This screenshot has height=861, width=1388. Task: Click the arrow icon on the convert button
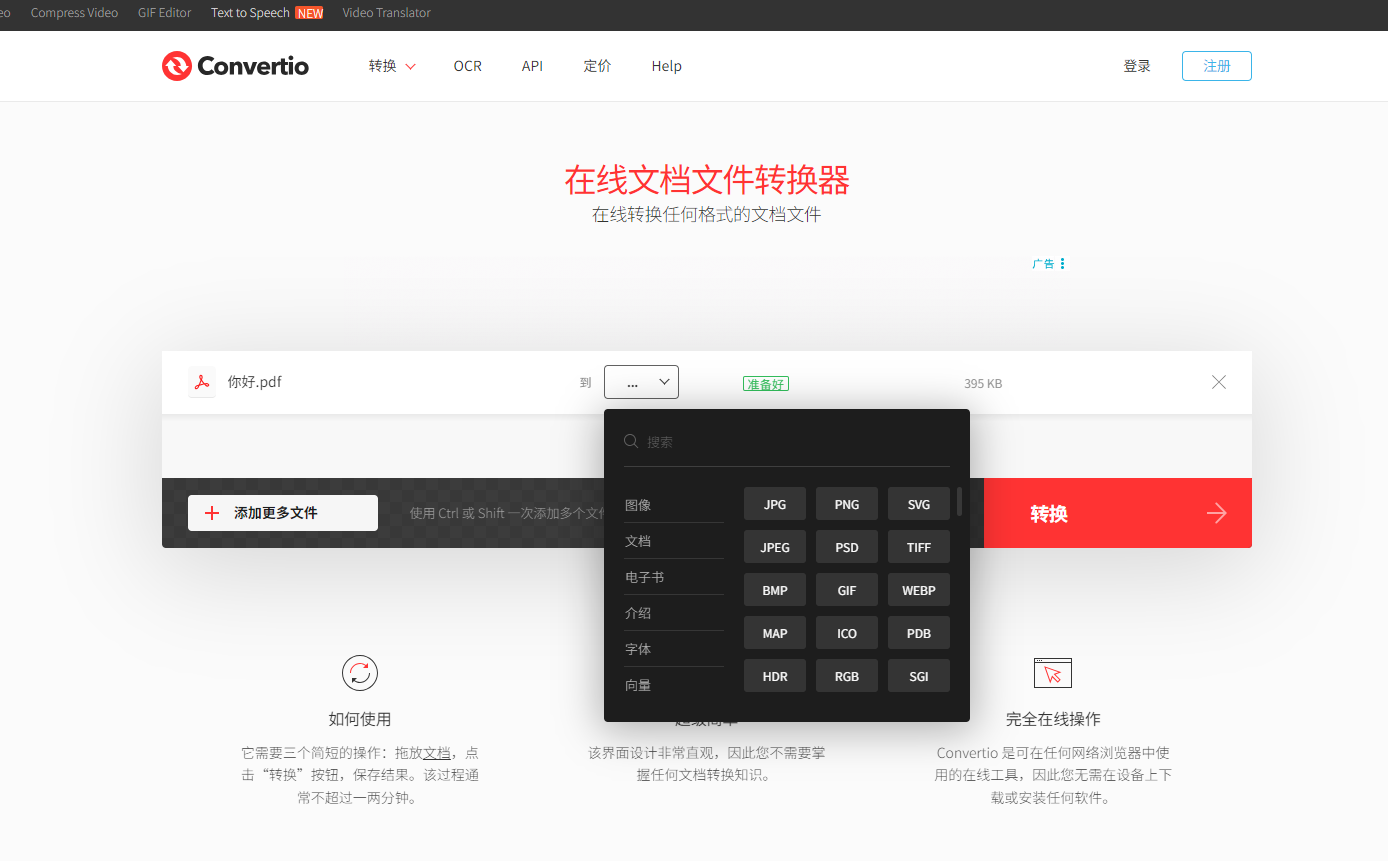click(x=1216, y=513)
